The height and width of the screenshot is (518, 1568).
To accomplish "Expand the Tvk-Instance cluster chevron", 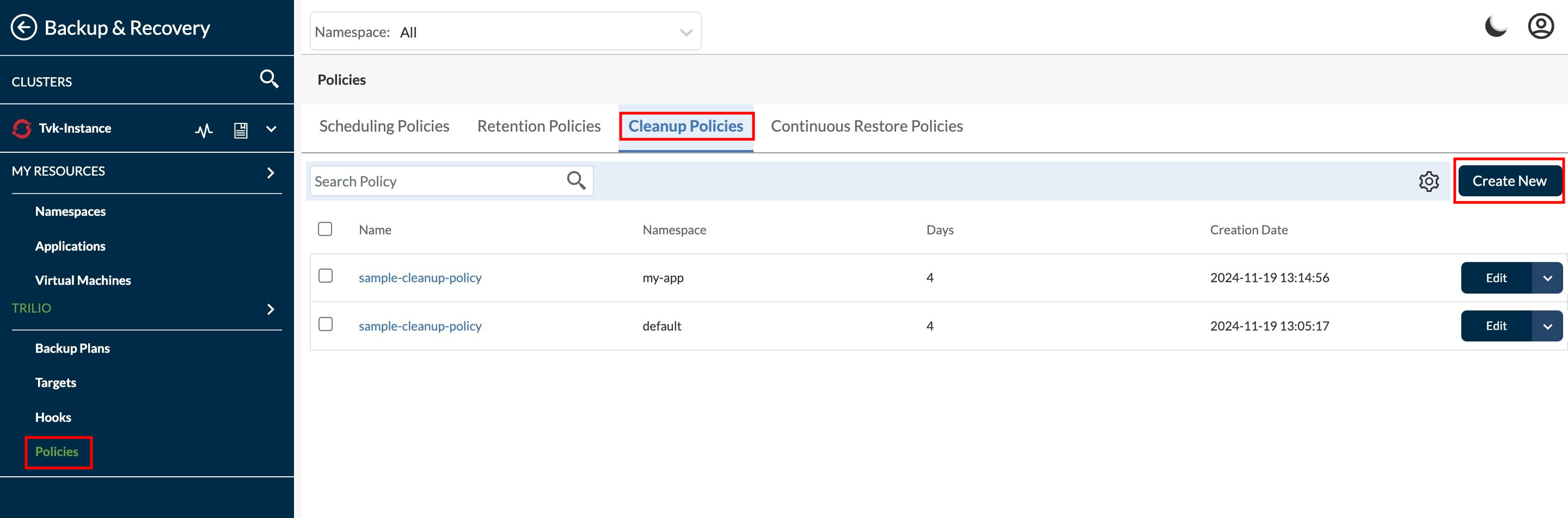I will 272,129.
